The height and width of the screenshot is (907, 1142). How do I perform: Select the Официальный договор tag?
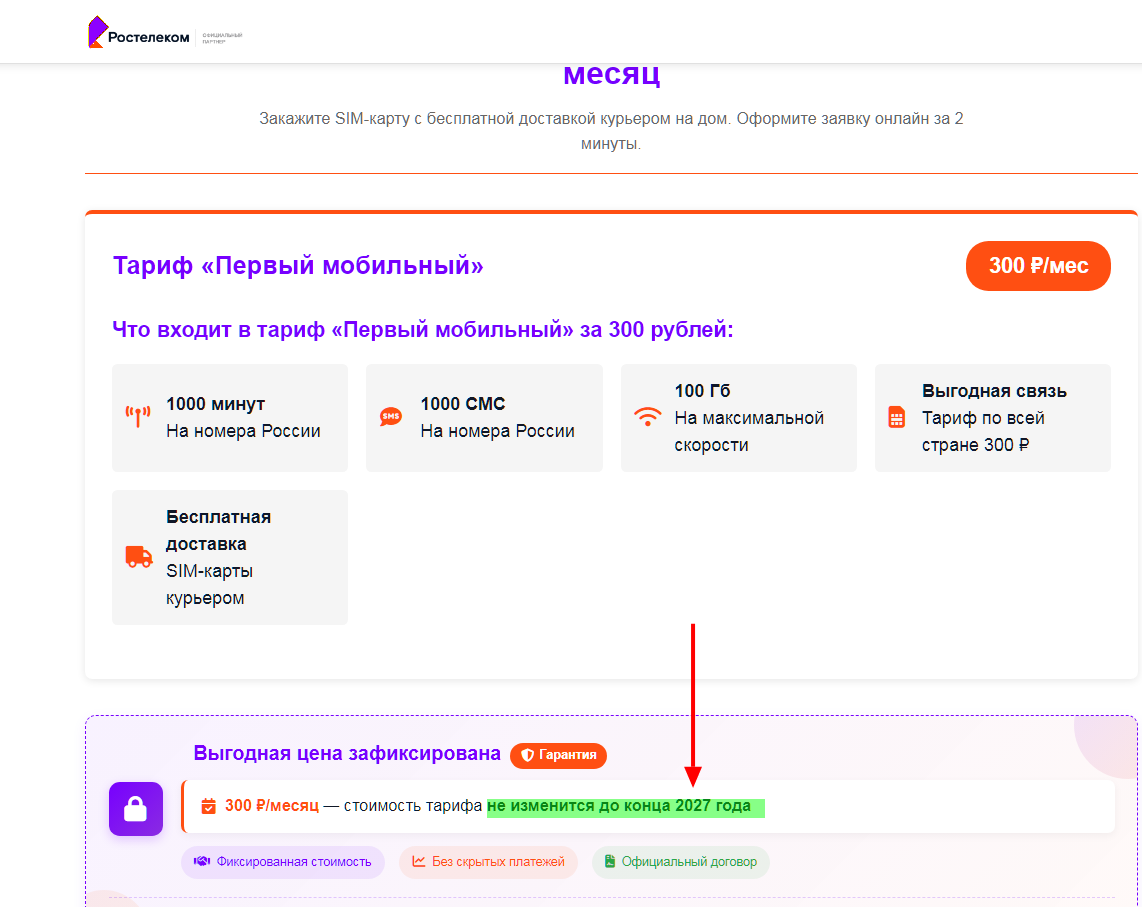pos(680,862)
